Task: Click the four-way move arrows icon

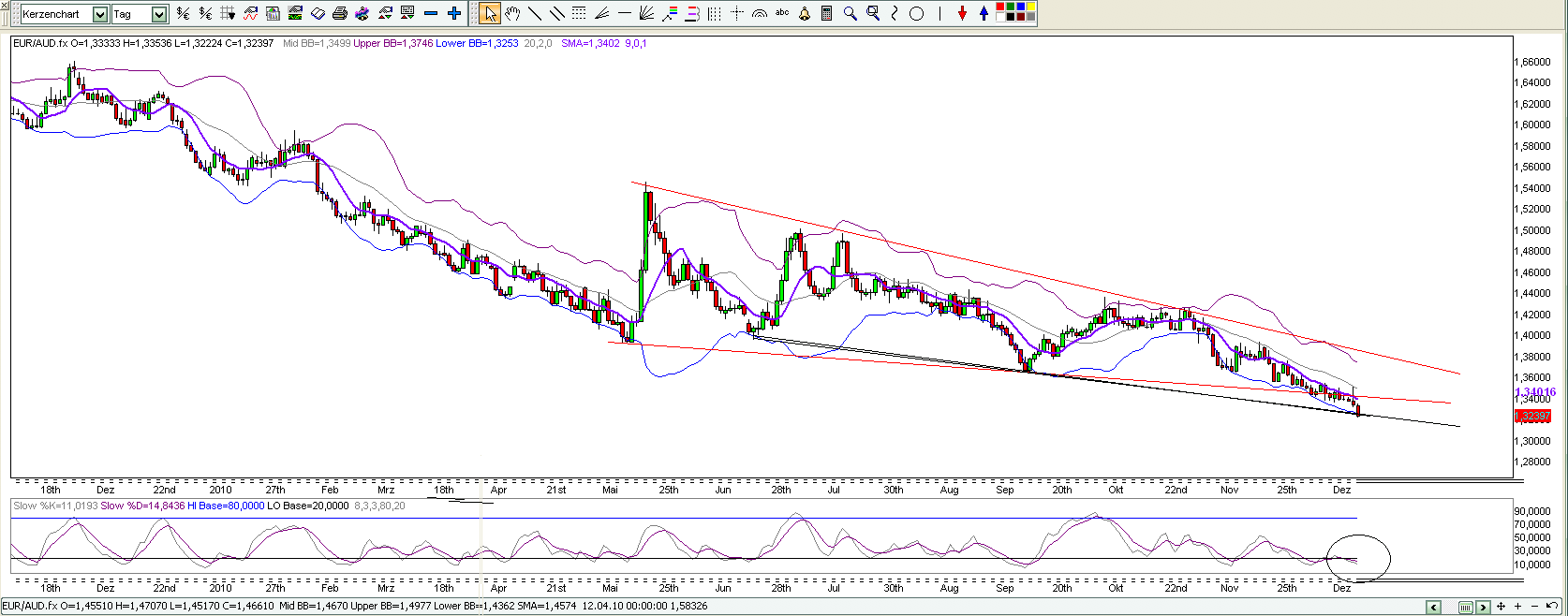Action: click(1501, 607)
